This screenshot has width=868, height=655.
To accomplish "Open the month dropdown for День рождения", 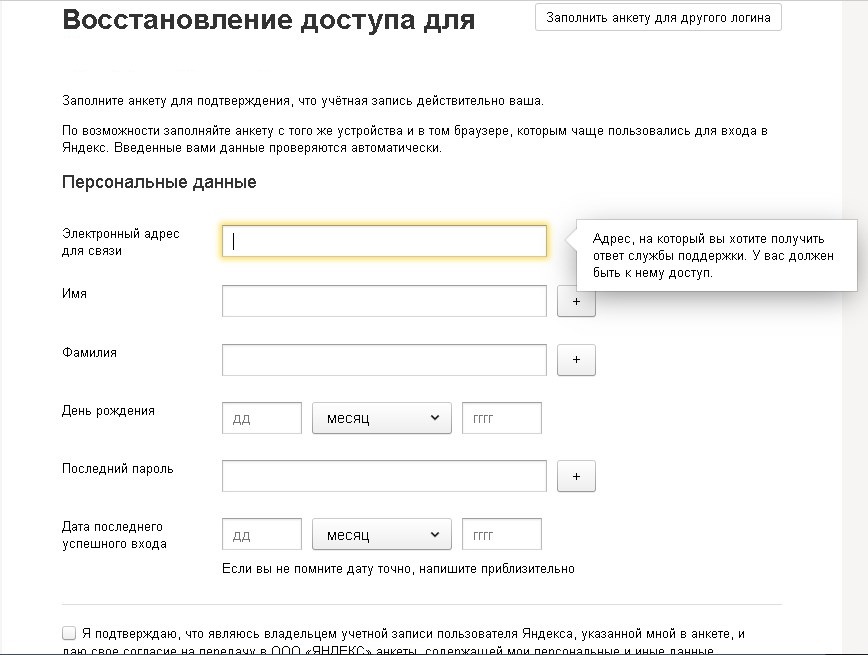I will pos(381,418).
